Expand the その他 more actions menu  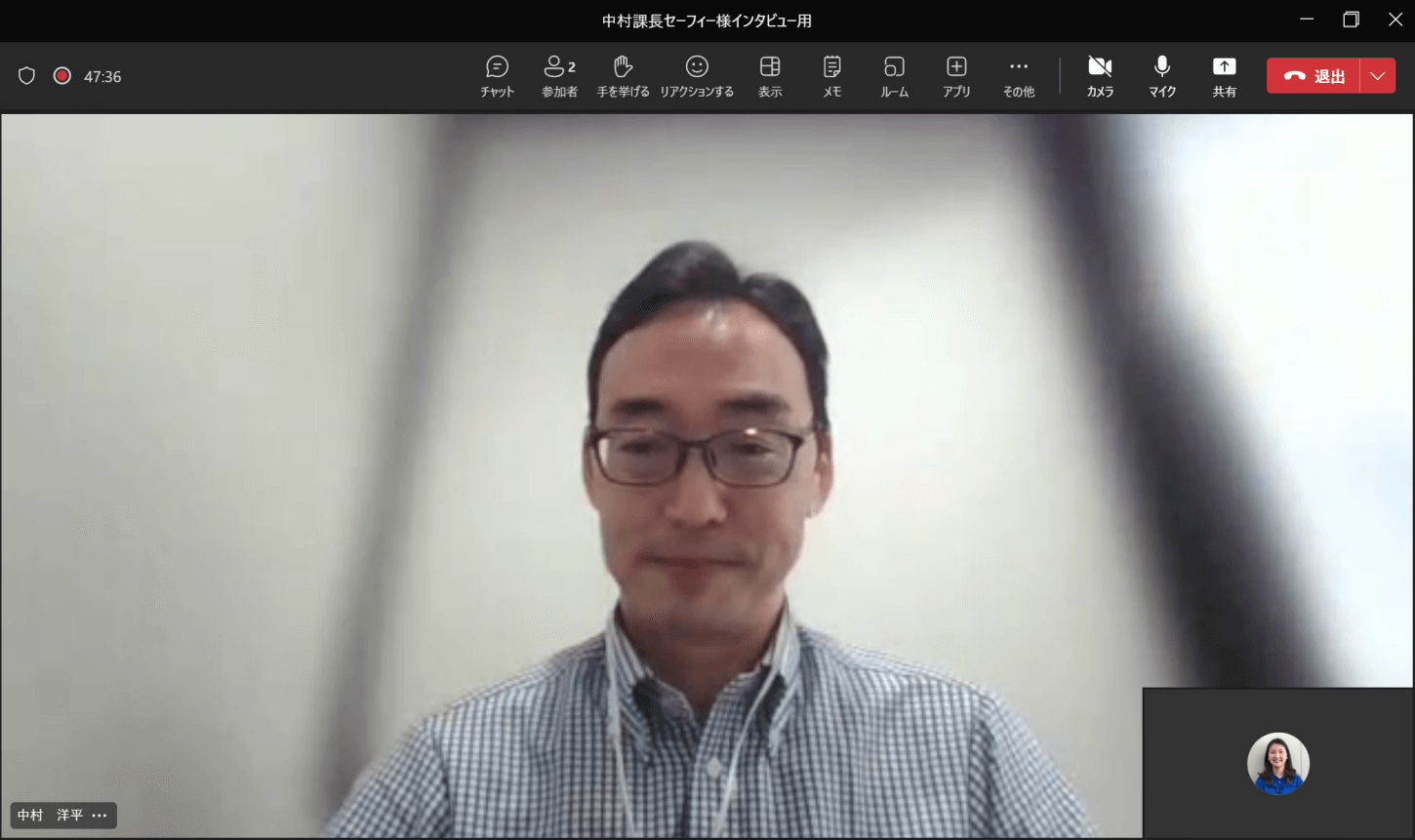[x=1018, y=76]
